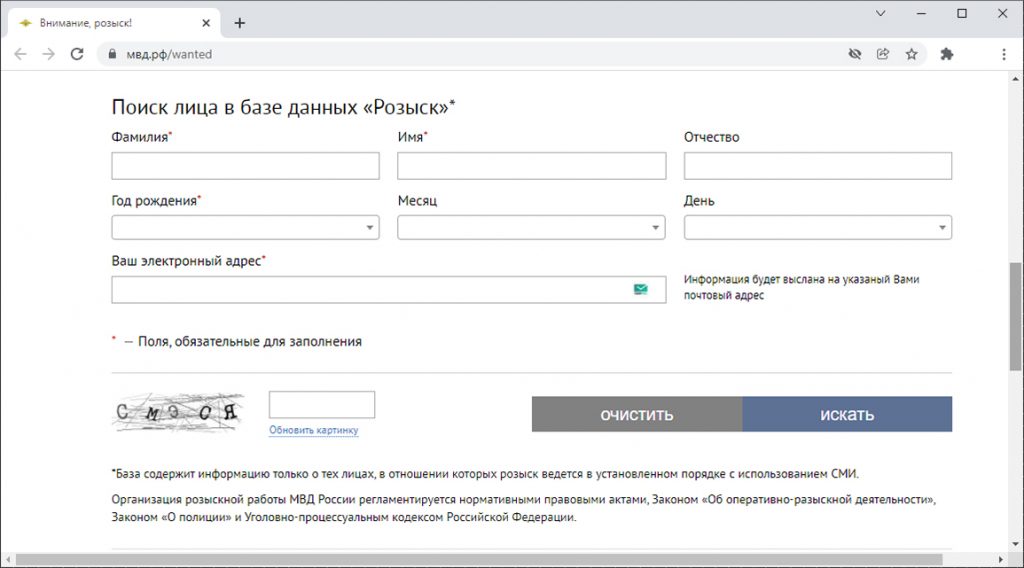
Task: Click the 'Фамилия' text field
Action: point(245,166)
